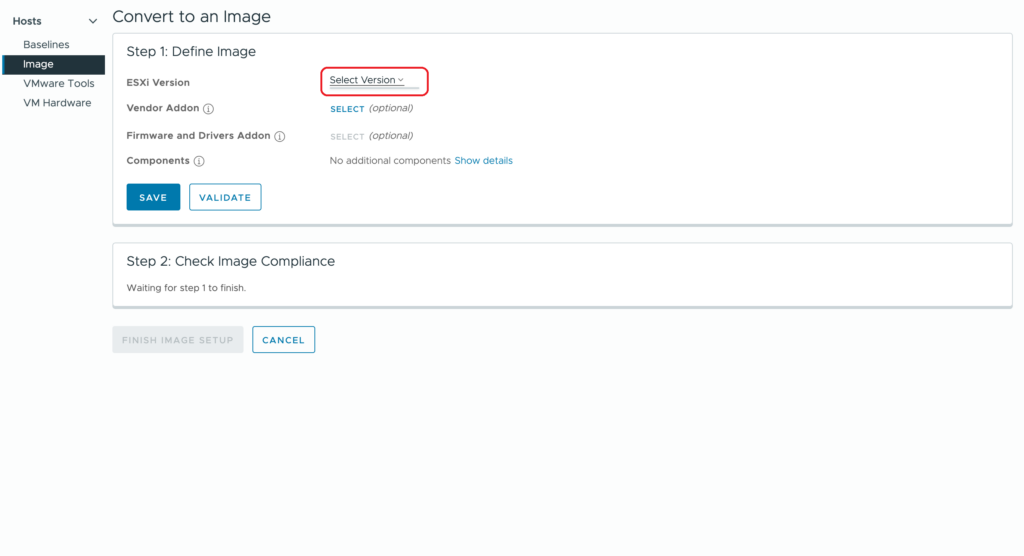Click SELECT link for Vendor Addon
The height and width of the screenshot is (556, 1024).
(347, 109)
